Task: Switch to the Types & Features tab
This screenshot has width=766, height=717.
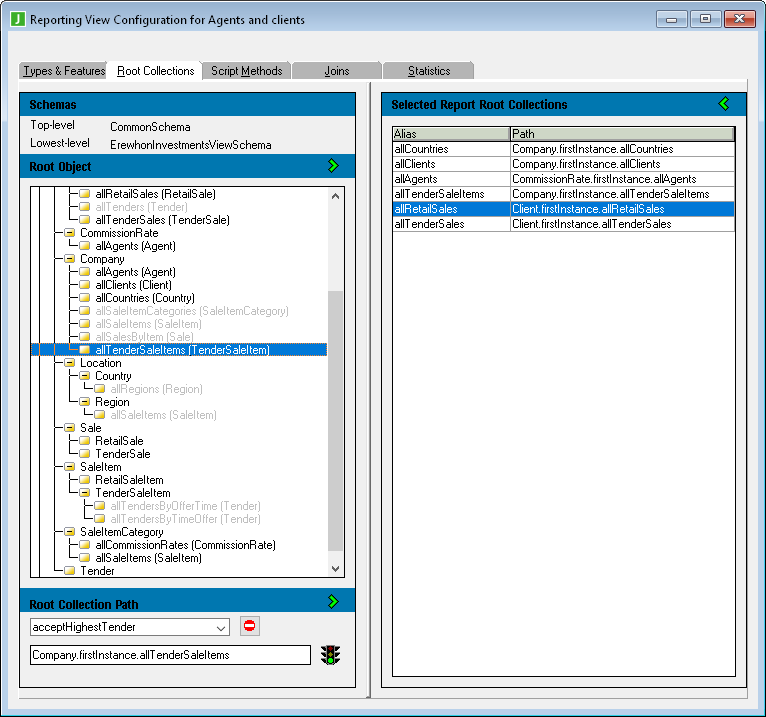Action: click(64, 71)
